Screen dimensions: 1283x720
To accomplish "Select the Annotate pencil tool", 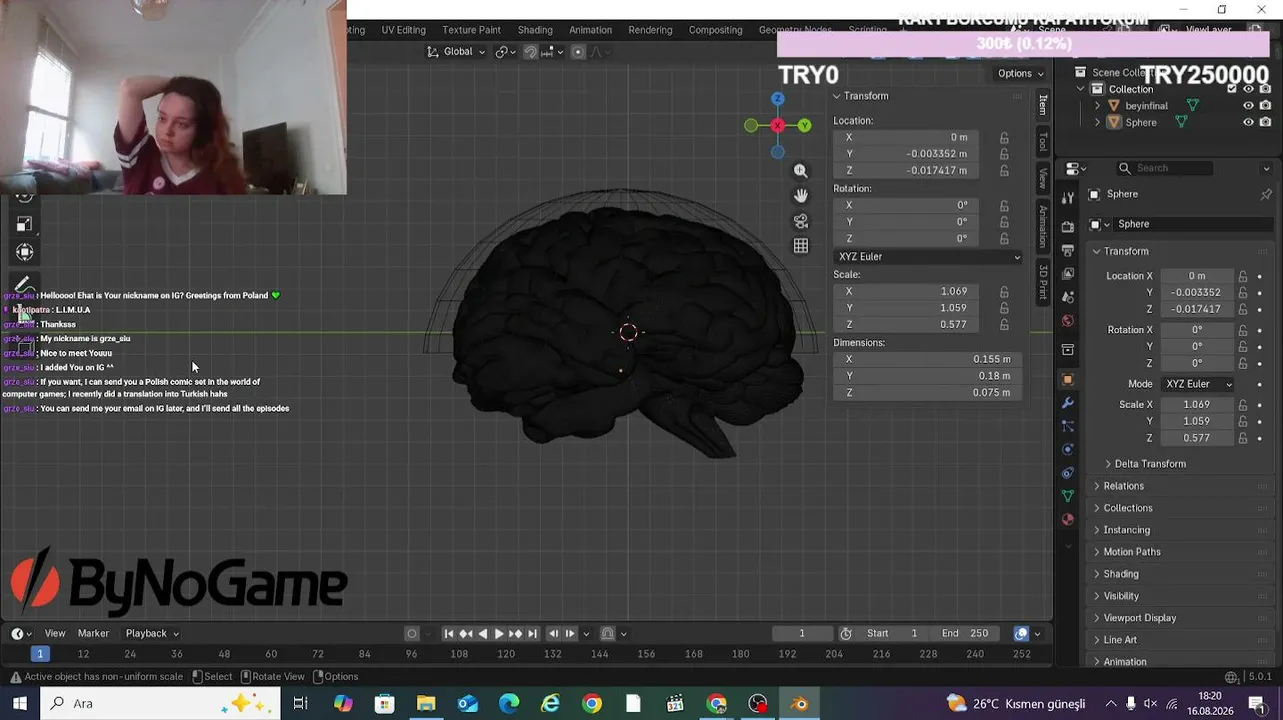I will 25,285.
